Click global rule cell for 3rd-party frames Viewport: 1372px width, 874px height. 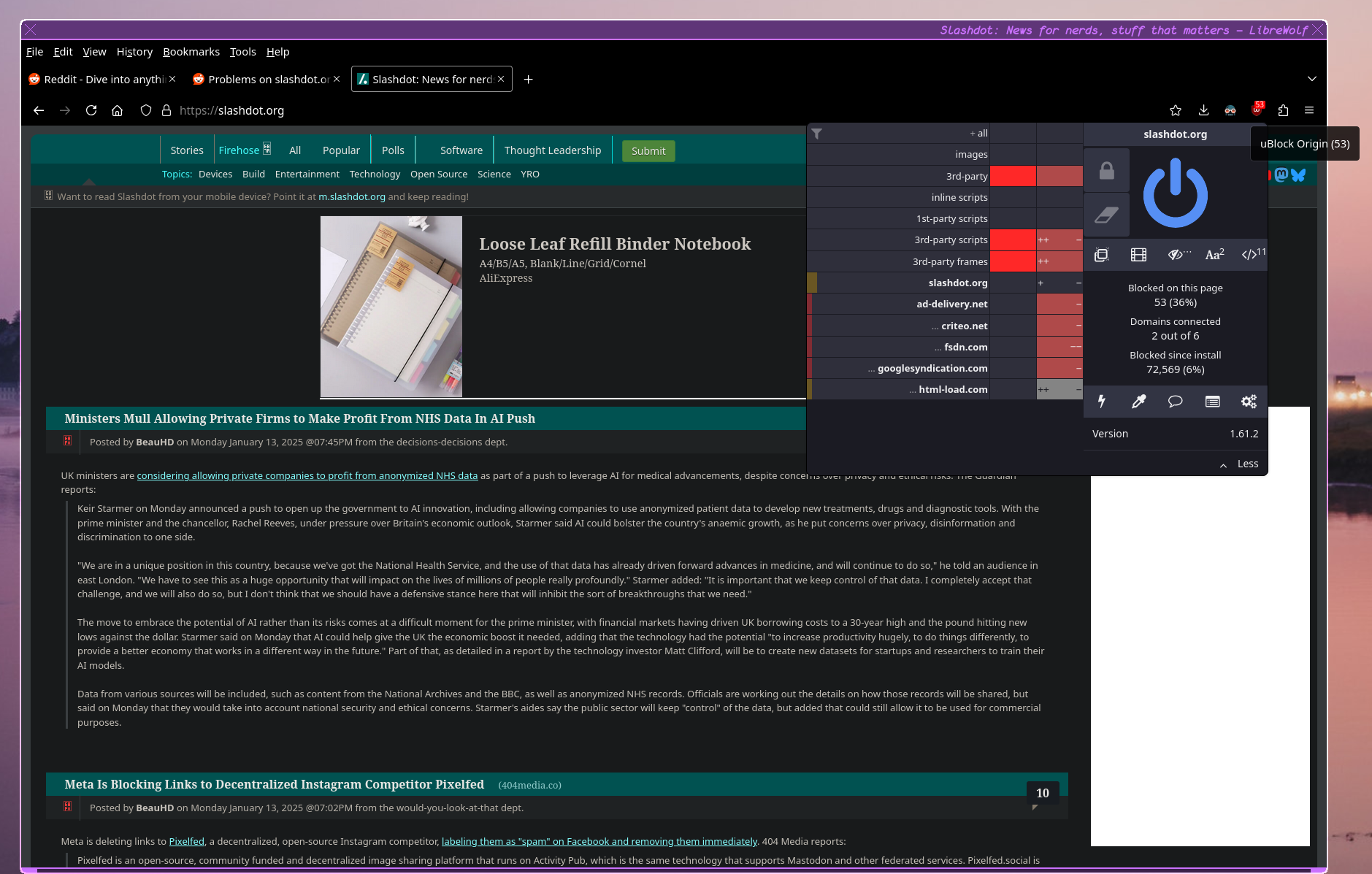tap(1013, 261)
